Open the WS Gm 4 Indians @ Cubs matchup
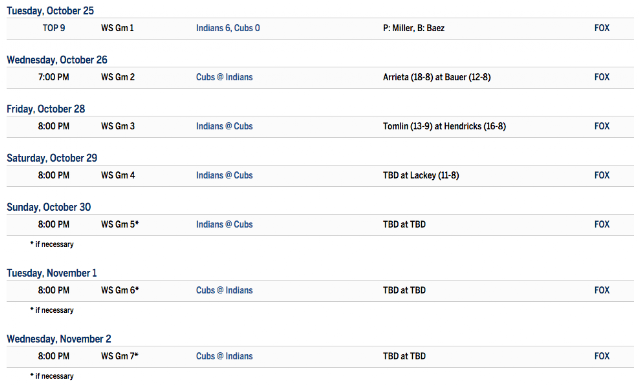640x386 pixels. [x=224, y=175]
